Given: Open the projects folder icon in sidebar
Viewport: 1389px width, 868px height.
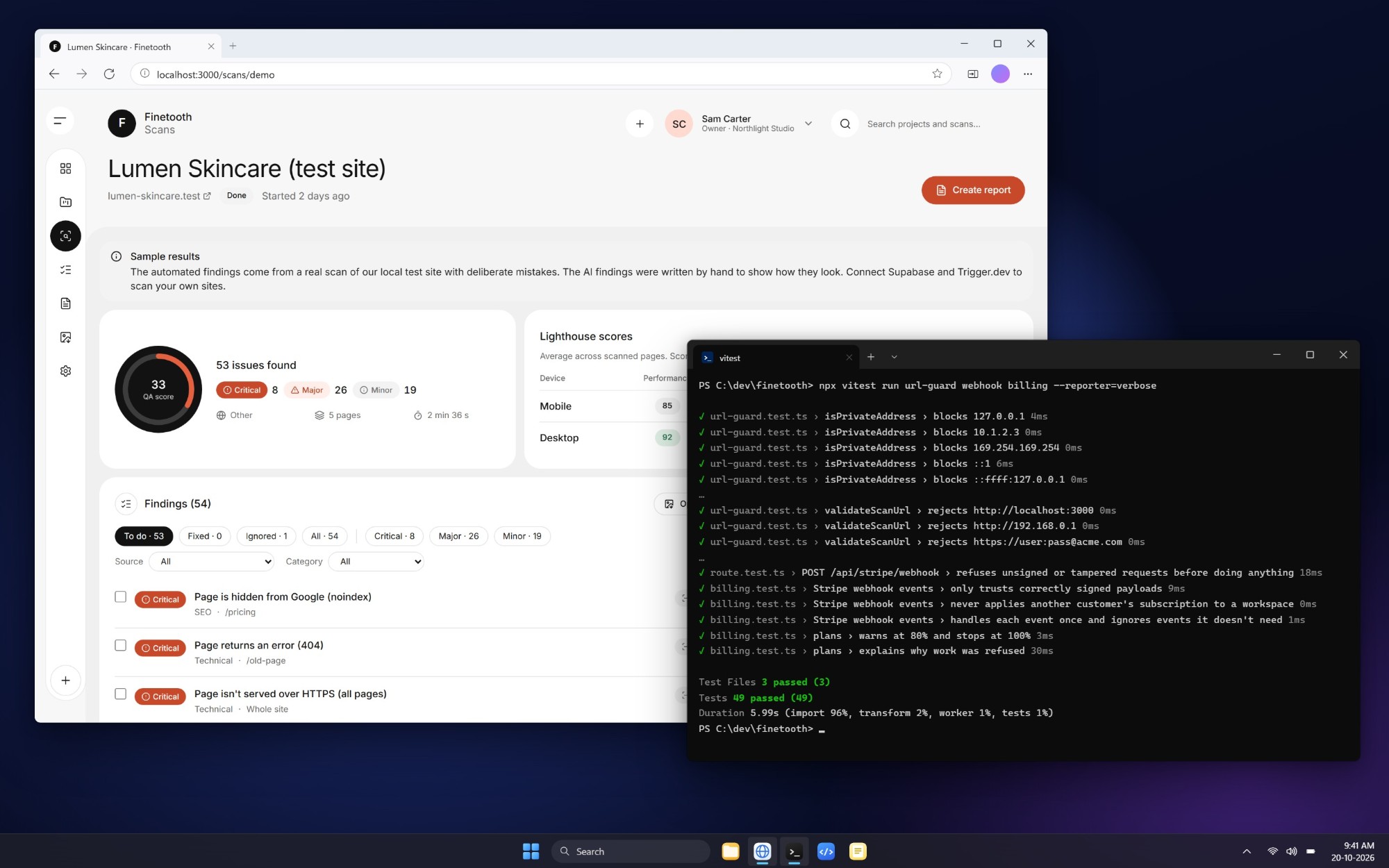Looking at the screenshot, I should click(x=65, y=202).
